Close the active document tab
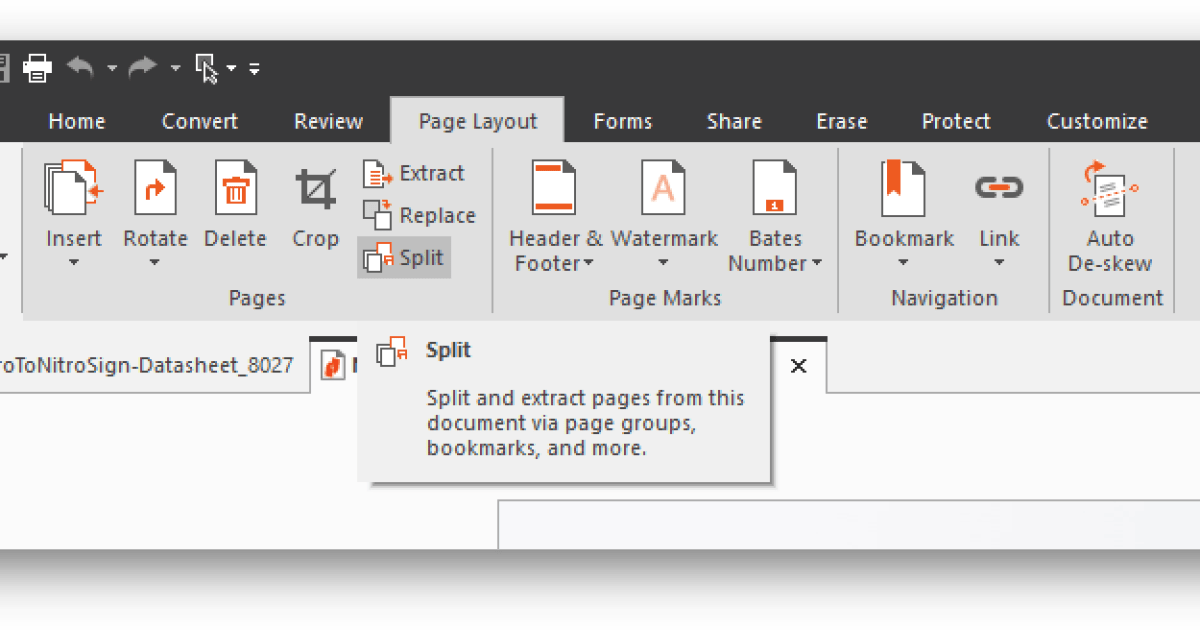The height and width of the screenshot is (630, 1200). coord(798,366)
